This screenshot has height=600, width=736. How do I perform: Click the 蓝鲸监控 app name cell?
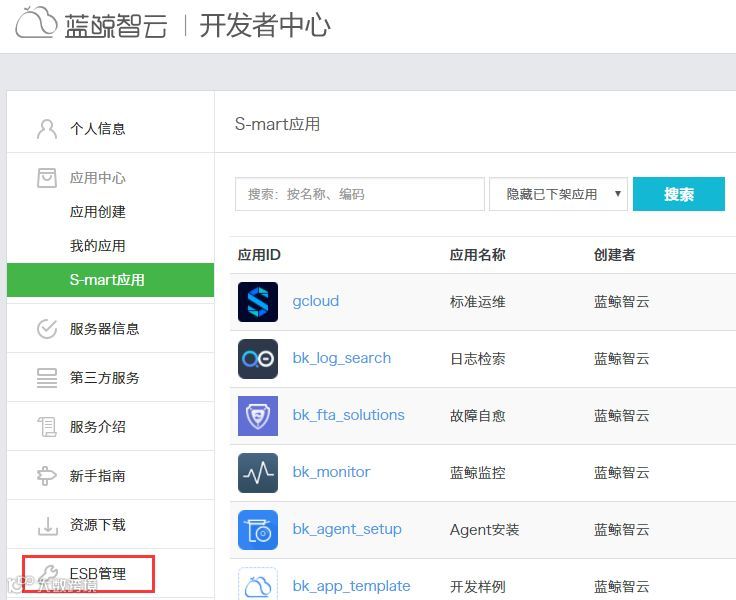(477, 473)
